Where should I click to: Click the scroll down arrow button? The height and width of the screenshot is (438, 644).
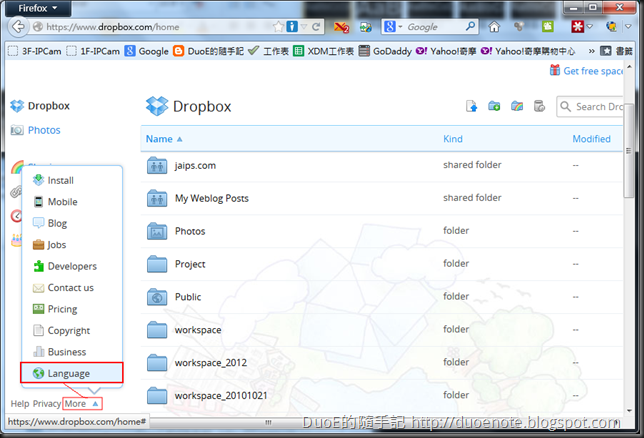click(629, 410)
